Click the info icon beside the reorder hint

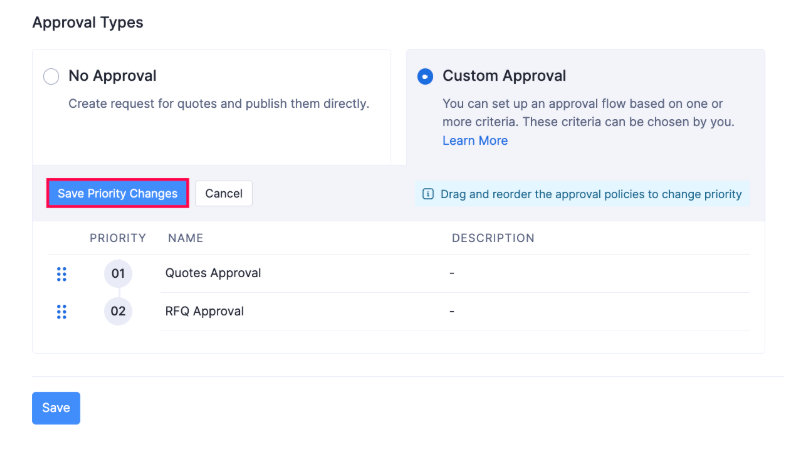[428, 194]
